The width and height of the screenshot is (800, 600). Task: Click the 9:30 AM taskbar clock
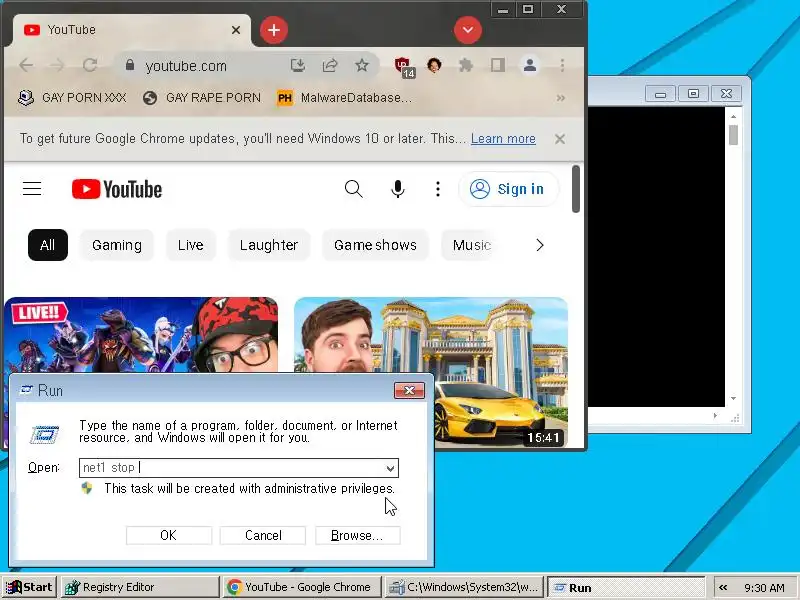click(764, 588)
